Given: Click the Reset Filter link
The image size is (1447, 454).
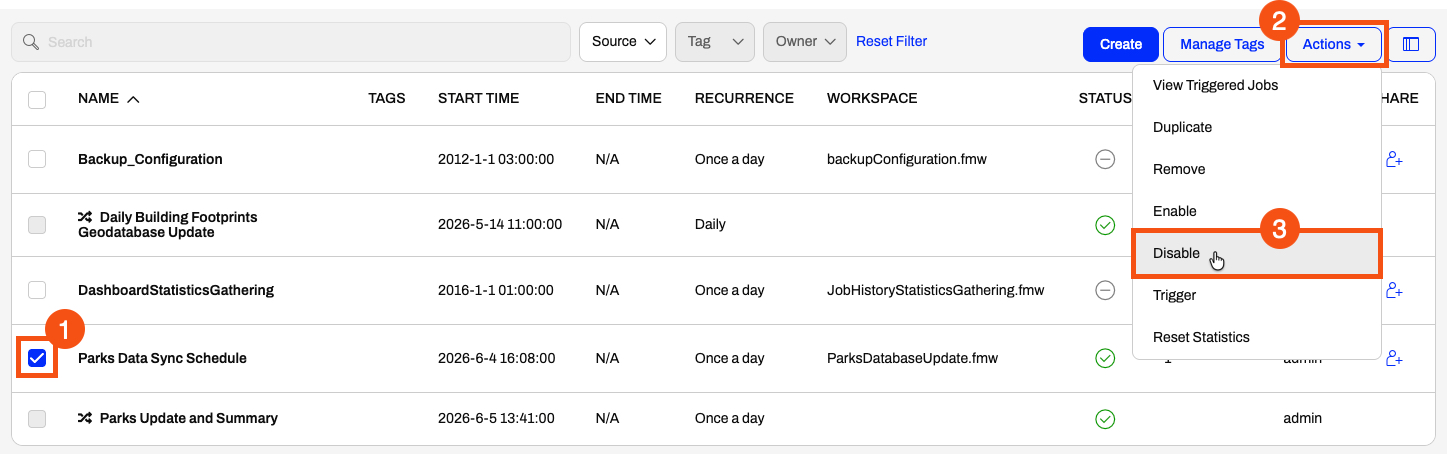Looking at the screenshot, I should (892, 41).
